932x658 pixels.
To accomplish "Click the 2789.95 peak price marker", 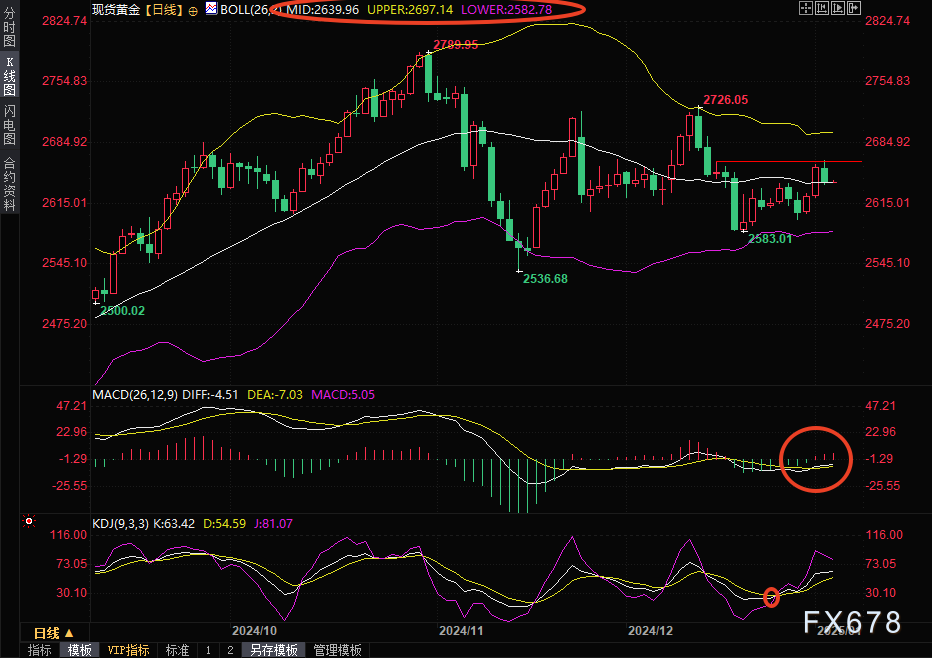I will [454, 45].
